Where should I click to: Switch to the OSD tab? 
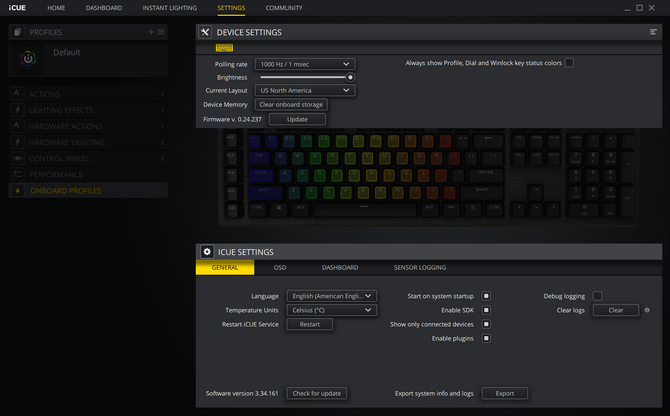tap(280, 267)
